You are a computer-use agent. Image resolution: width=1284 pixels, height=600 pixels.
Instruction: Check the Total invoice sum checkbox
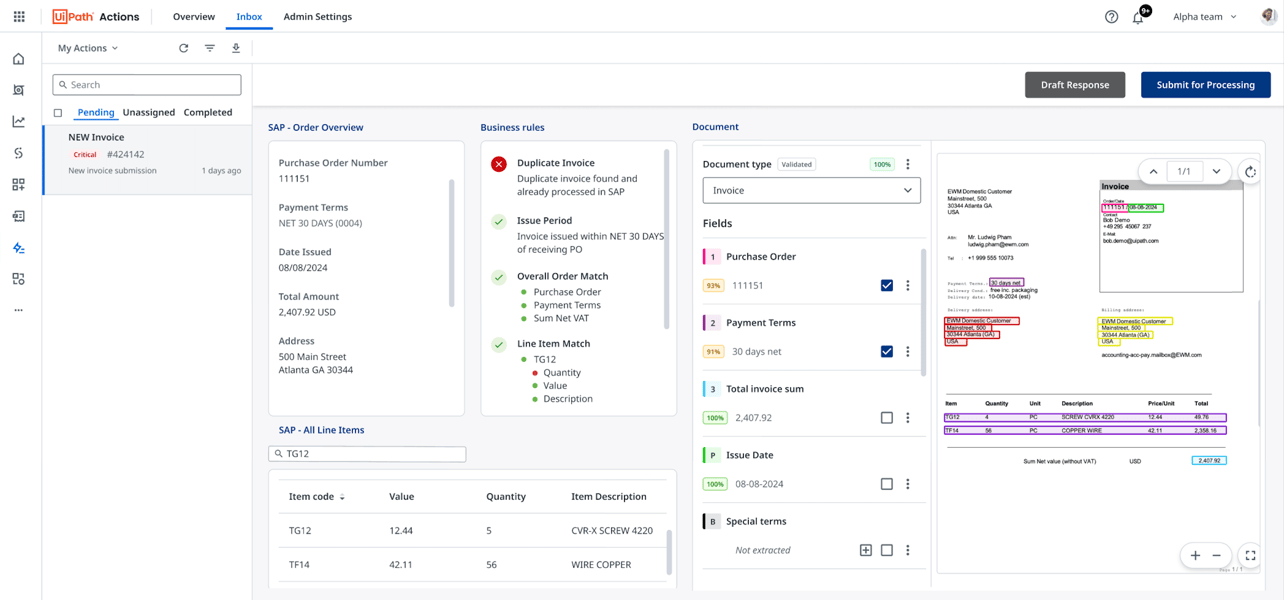[x=887, y=418]
